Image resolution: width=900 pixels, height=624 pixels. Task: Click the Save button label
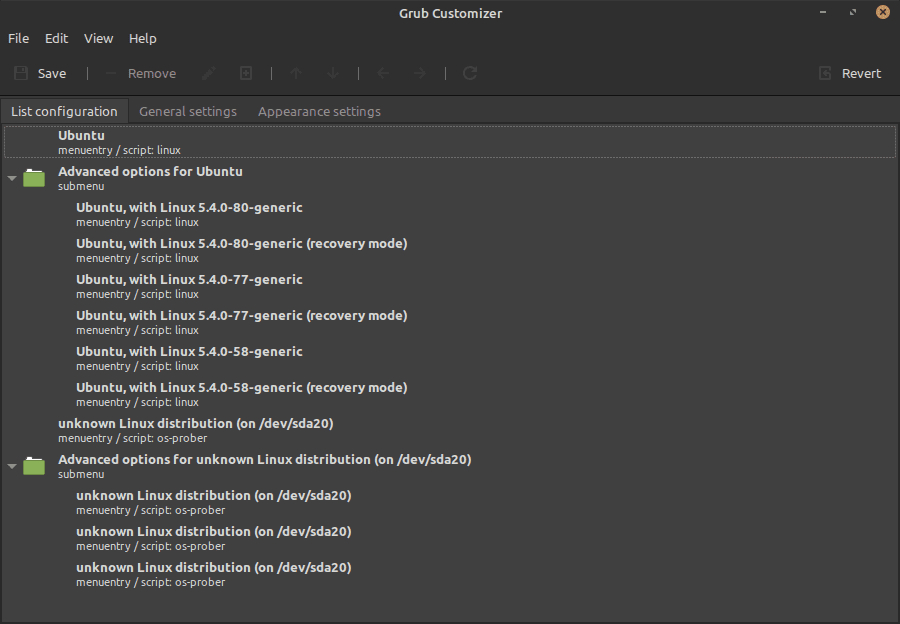tap(52, 73)
